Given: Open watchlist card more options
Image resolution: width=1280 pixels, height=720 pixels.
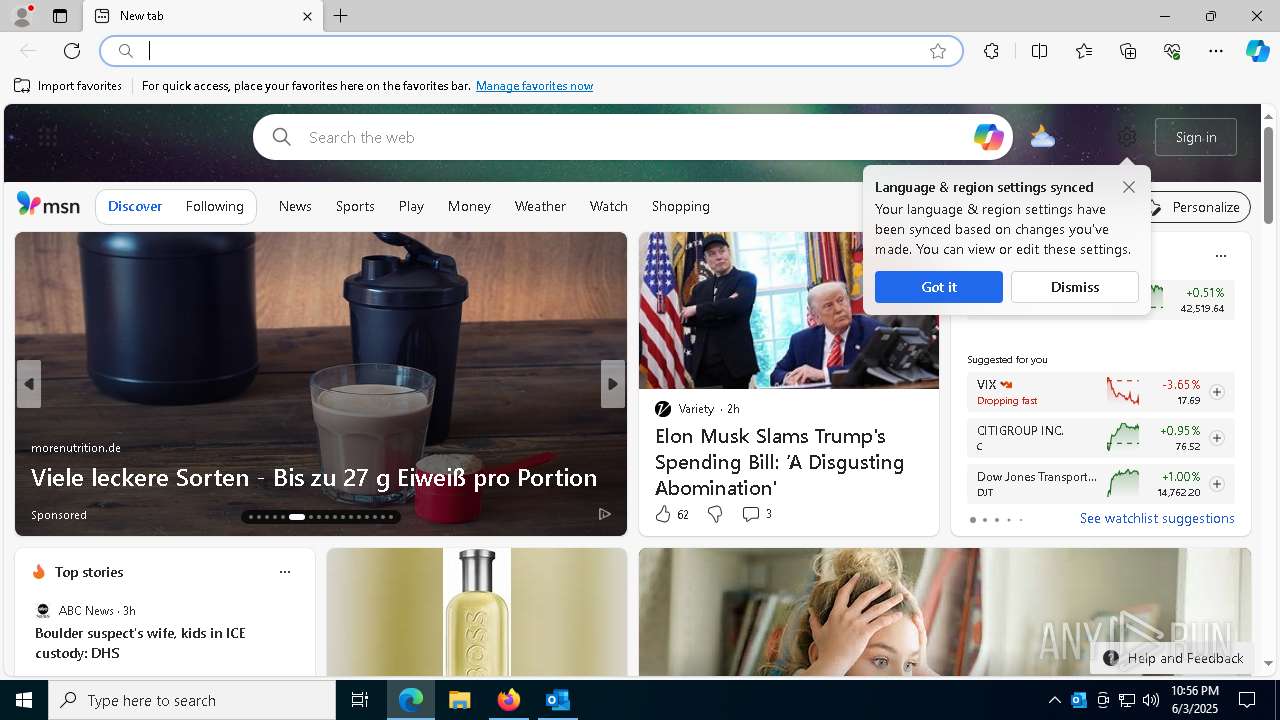Looking at the screenshot, I should (x=1220, y=256).
